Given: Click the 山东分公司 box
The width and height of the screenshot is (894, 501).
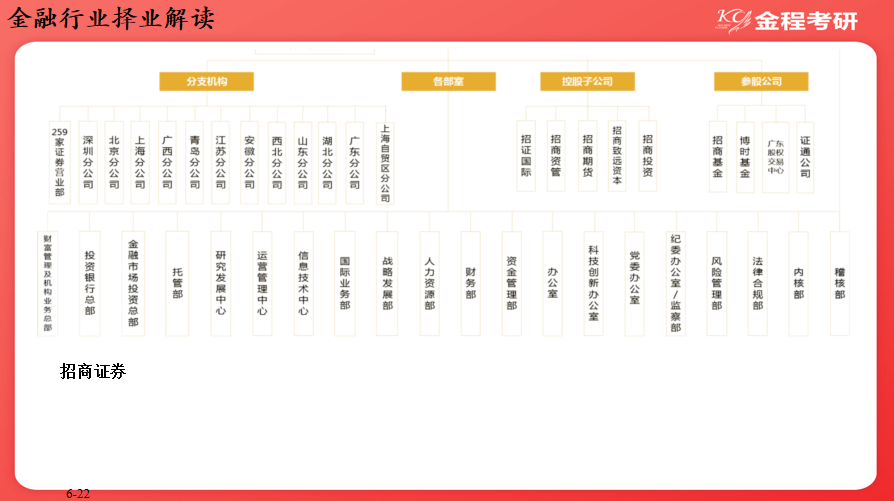Looking at the screenshot, I should (303, 162).
